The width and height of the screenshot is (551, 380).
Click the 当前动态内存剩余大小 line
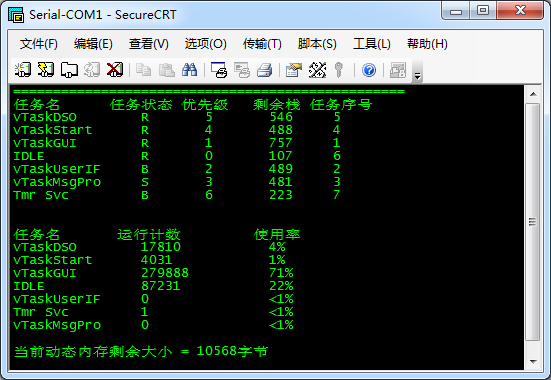[141, 351]
